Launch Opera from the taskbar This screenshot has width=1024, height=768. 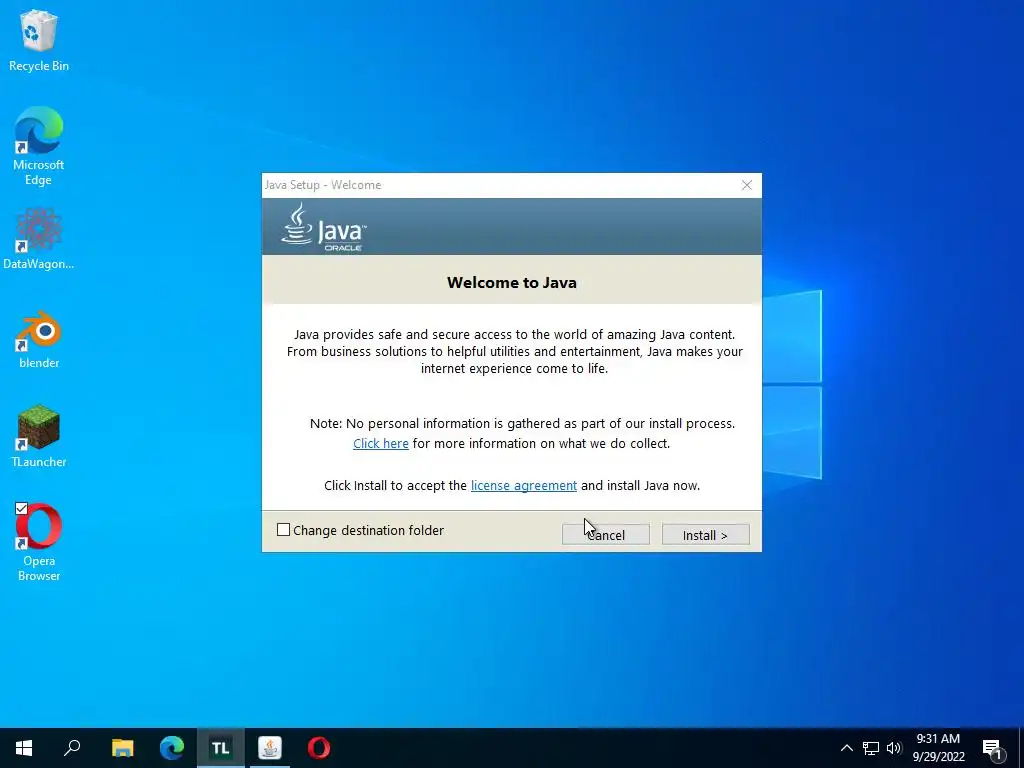click(x=319, y=748)
